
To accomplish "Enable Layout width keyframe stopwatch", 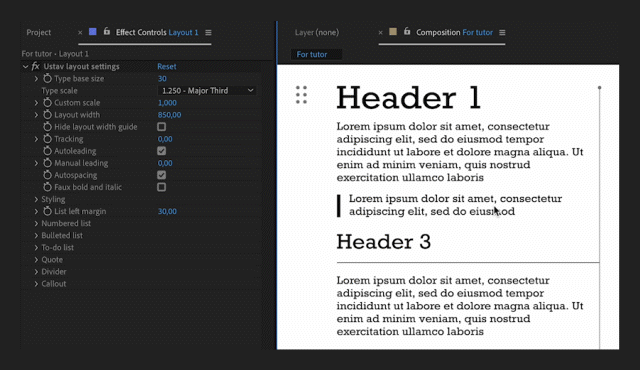I will pyautogui.click(x=47, y=115).
